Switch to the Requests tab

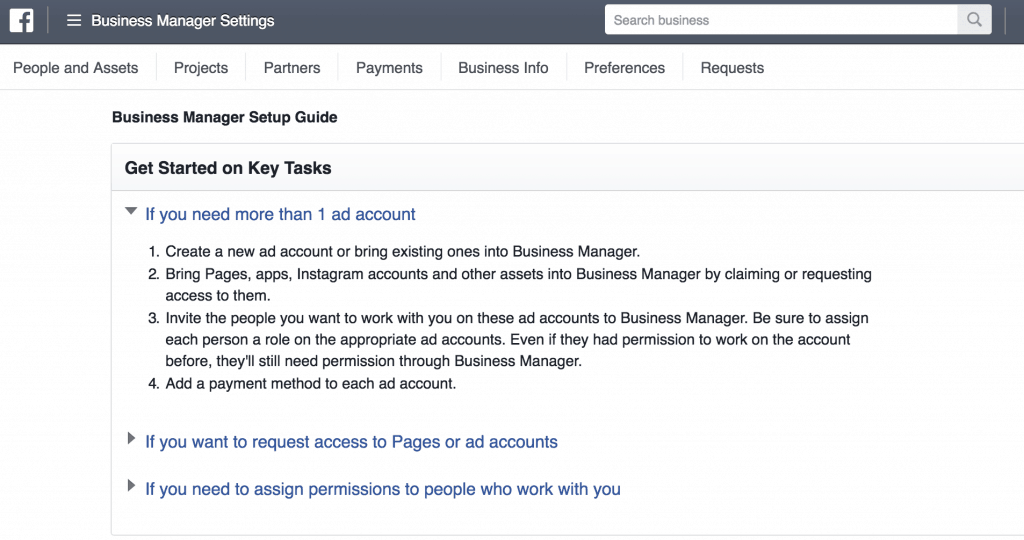click(x=732, y=68)
